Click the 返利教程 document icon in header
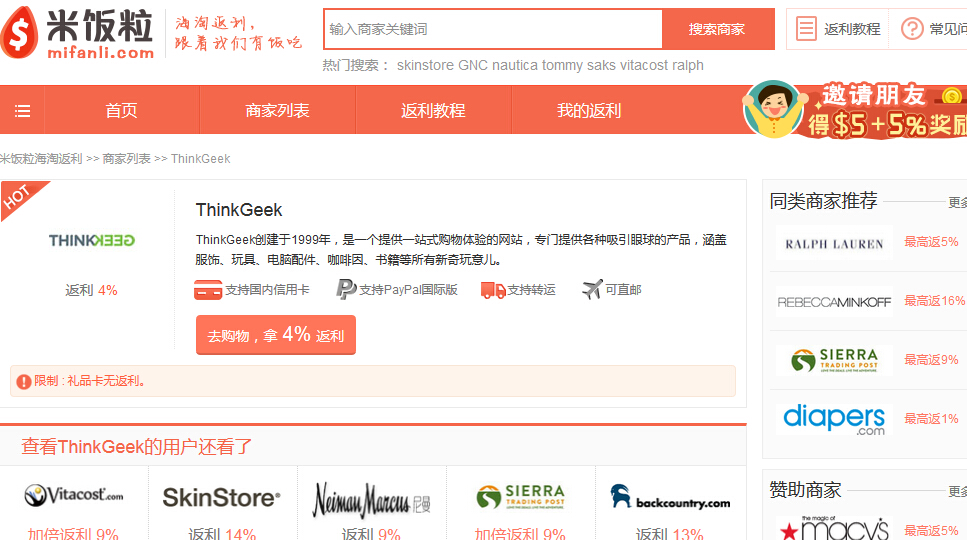 (806, 29)
